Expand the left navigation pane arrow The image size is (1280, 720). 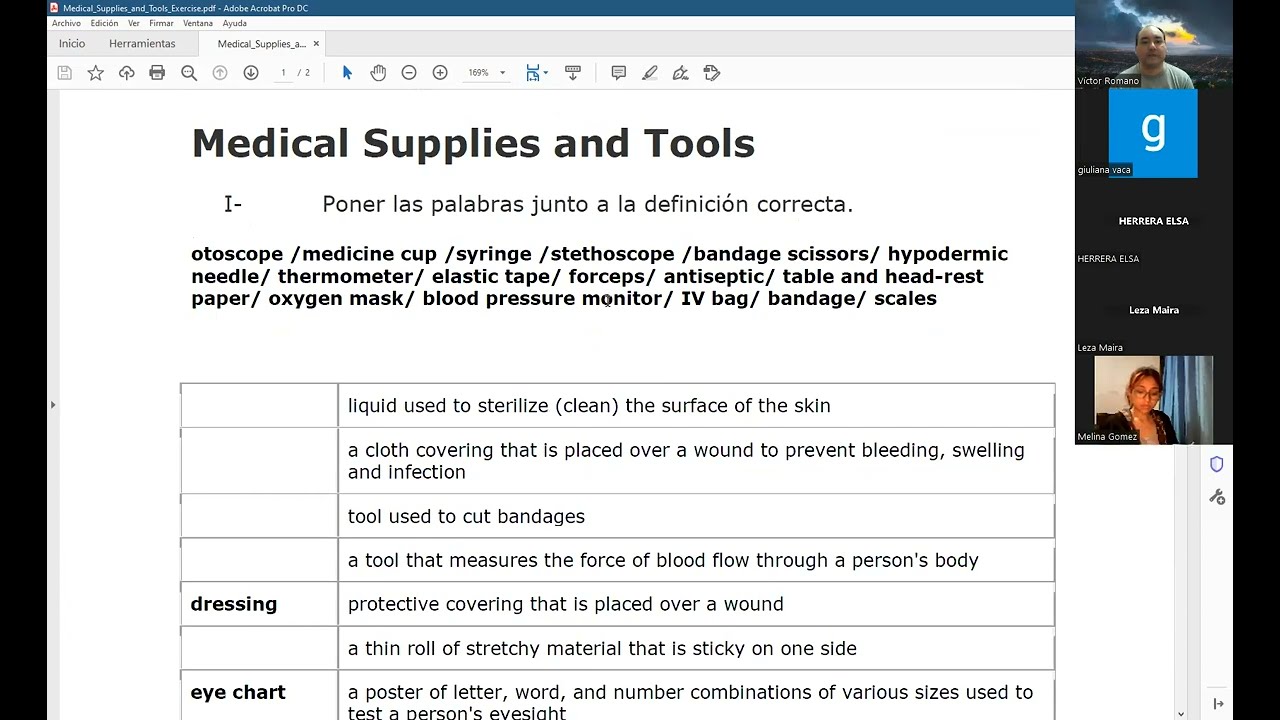(x=53, y=405)
